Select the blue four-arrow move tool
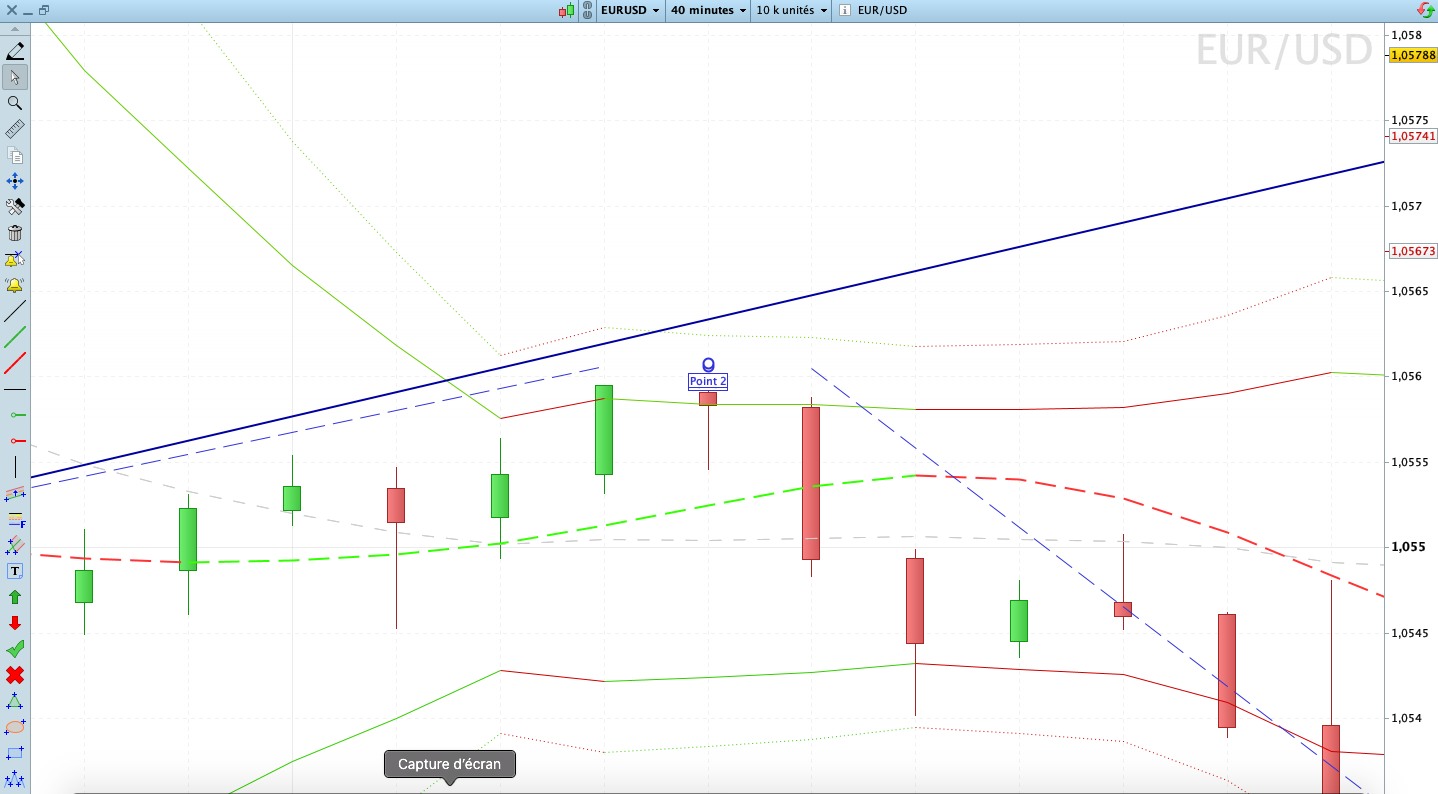The width and height of the screenshot is (1438, 794). tap(15, 181)
